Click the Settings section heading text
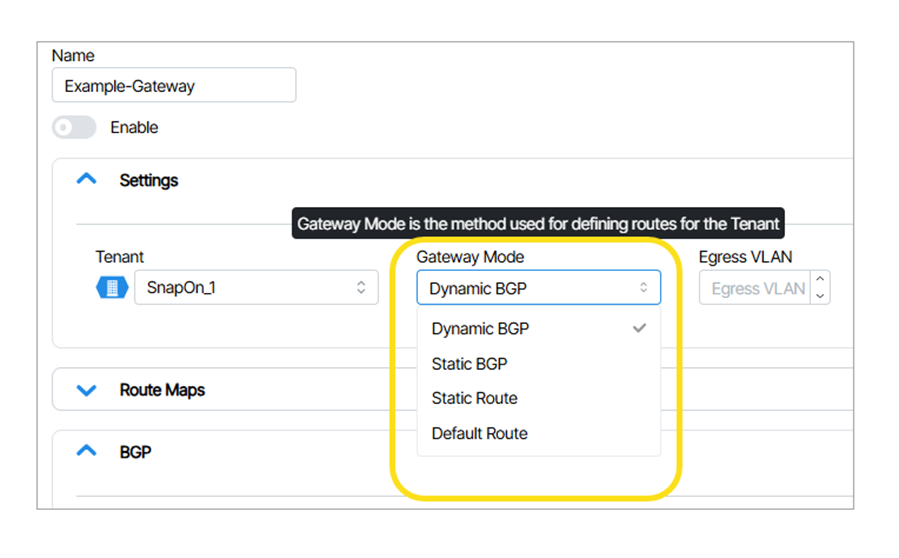 tap(149, 181)
